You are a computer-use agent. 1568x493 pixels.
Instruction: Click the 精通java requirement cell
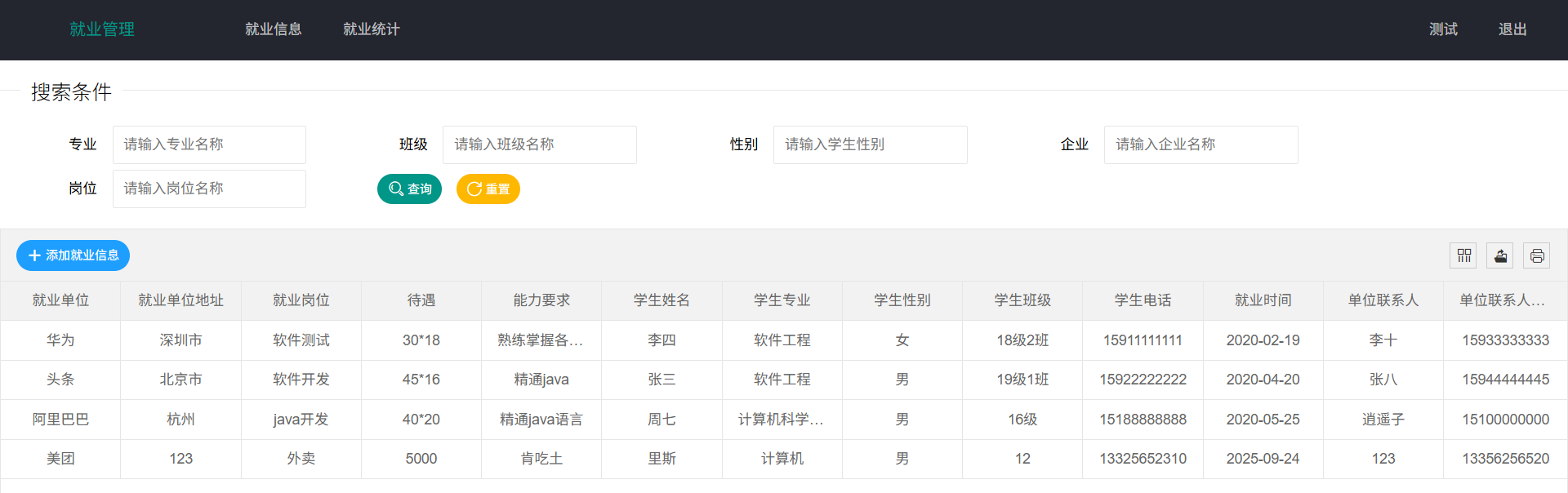point(541,380)
